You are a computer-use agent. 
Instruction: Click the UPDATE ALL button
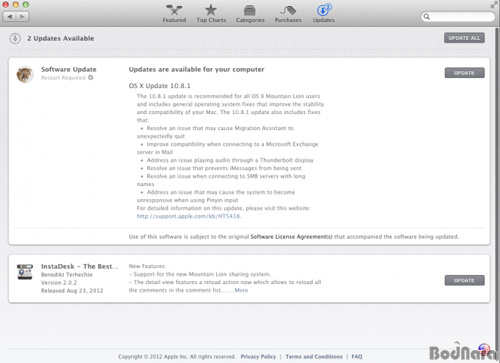coord(464,38)
